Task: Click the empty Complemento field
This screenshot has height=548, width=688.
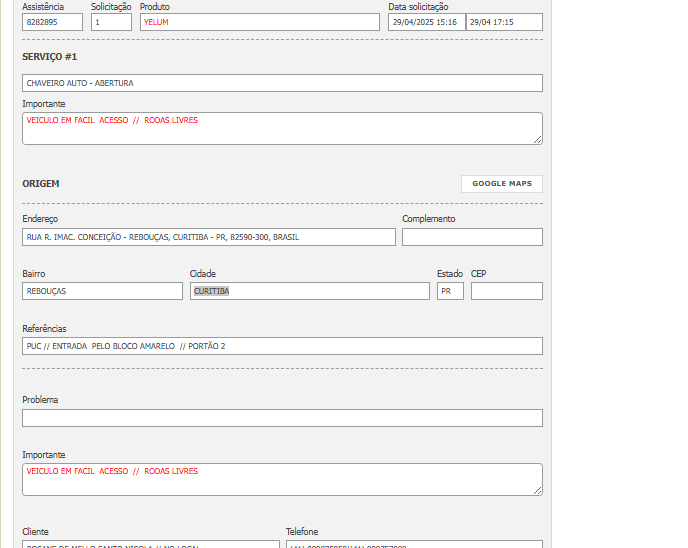Action: pos(473,237)
